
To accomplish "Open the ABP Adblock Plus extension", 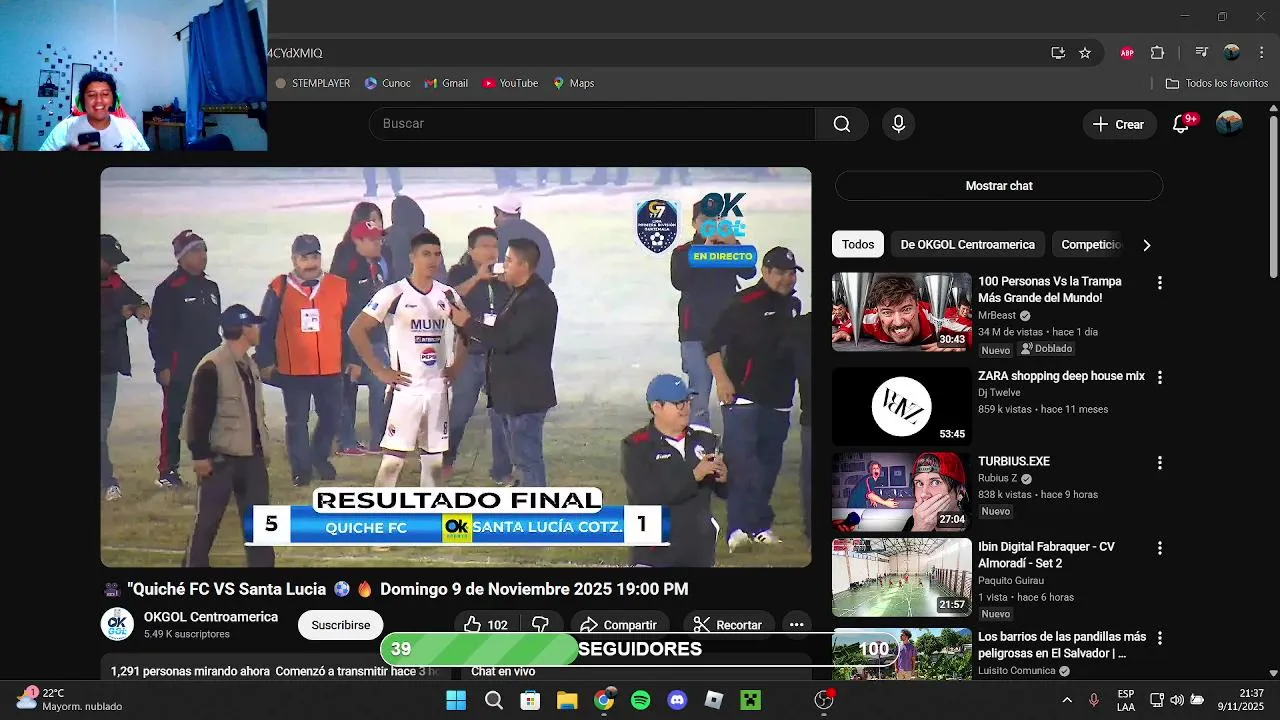I will [1127, 53].
